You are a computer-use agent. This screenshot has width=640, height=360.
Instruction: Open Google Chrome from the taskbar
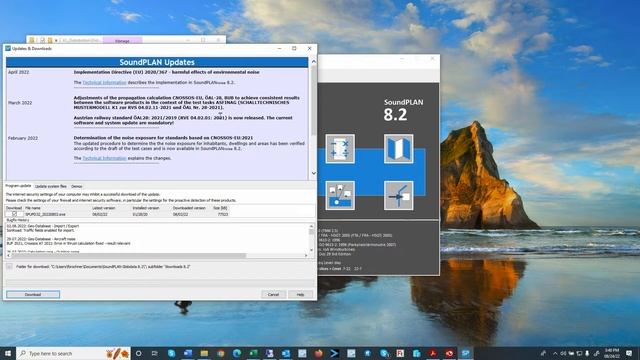tap(220, 353)
